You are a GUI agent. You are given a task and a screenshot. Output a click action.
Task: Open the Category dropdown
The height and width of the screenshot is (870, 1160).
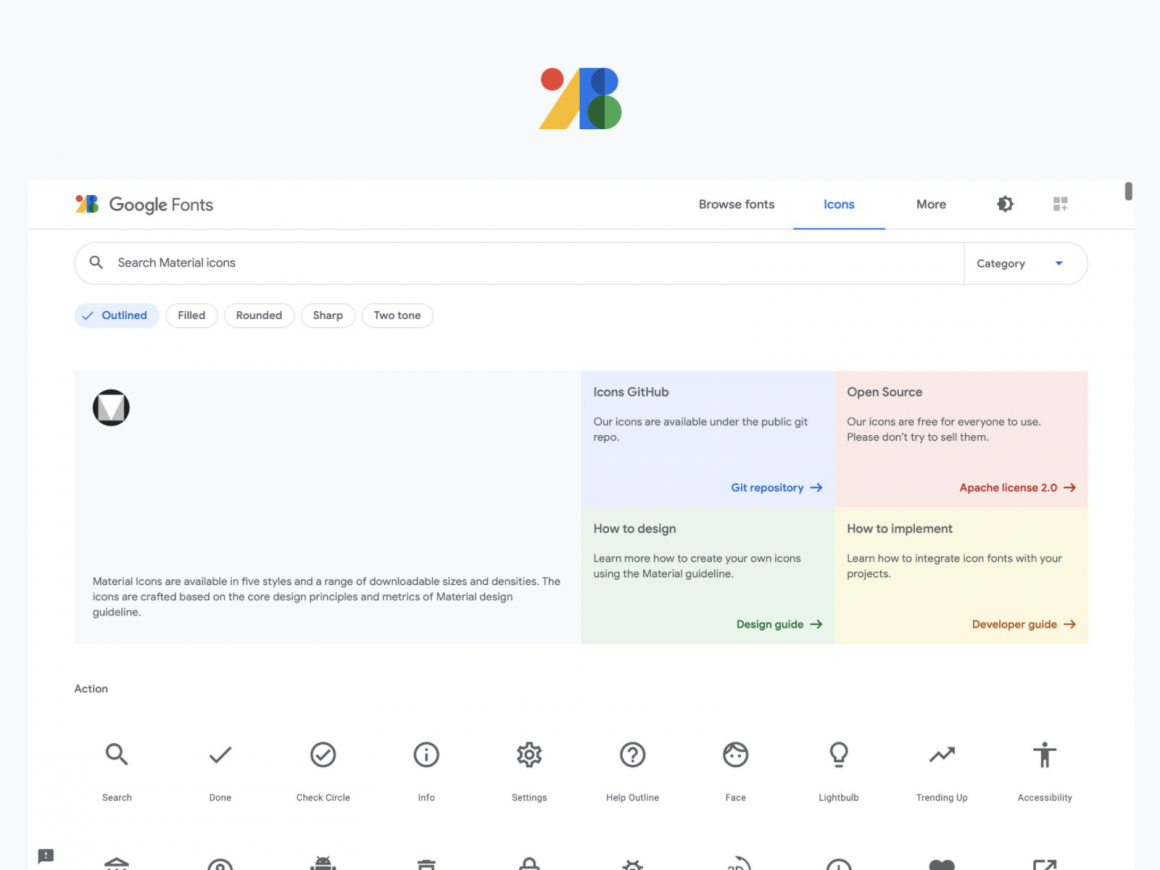tap(1025, 264)
